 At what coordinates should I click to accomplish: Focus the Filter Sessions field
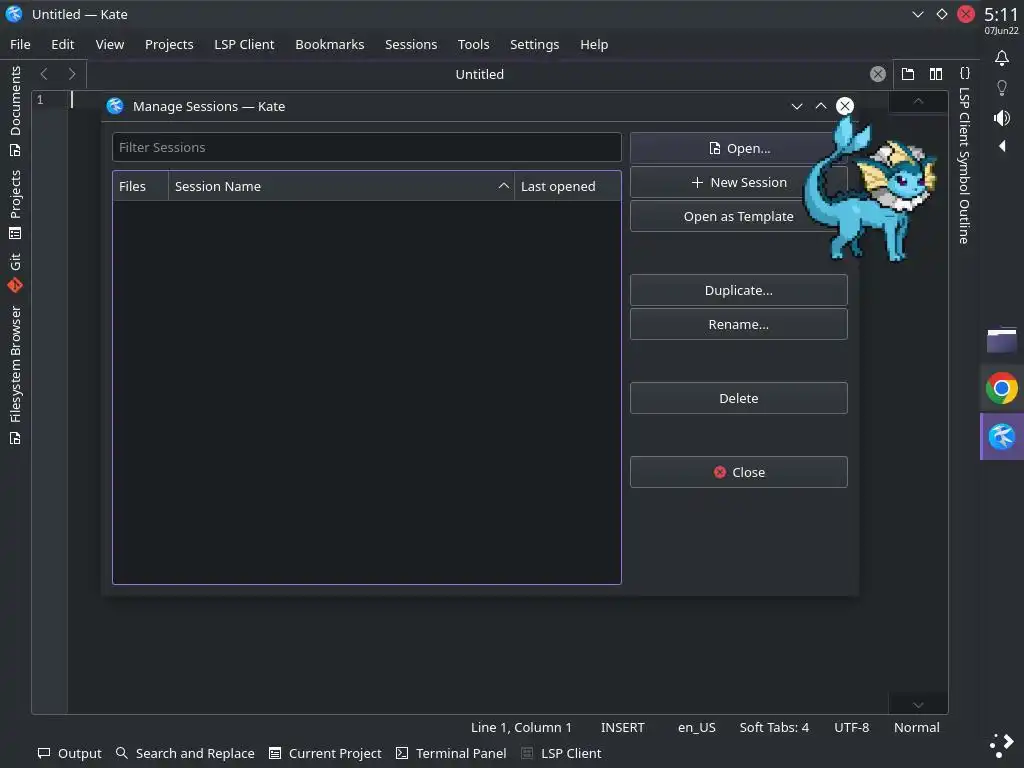tap(366, 147)
